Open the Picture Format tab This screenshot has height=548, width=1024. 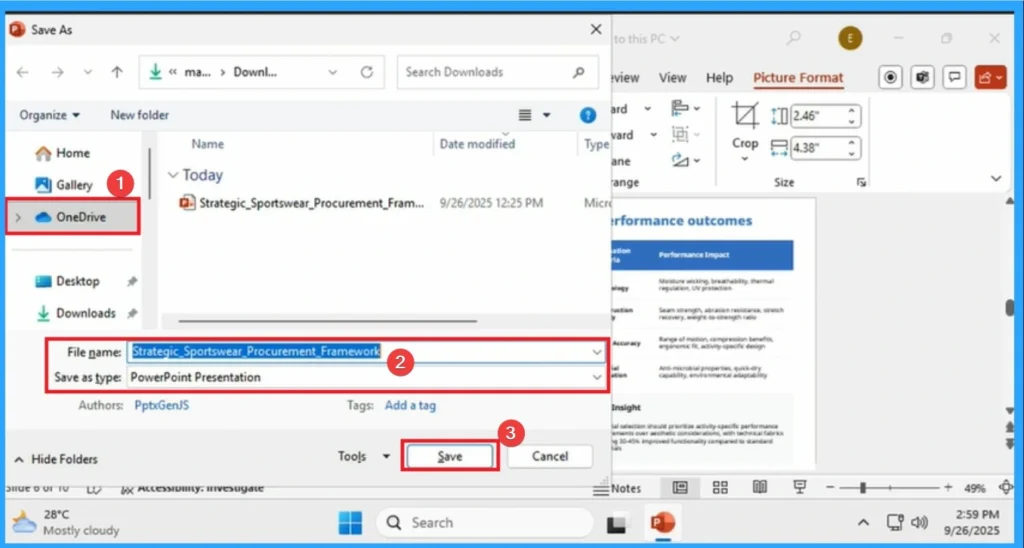[798, 78]
